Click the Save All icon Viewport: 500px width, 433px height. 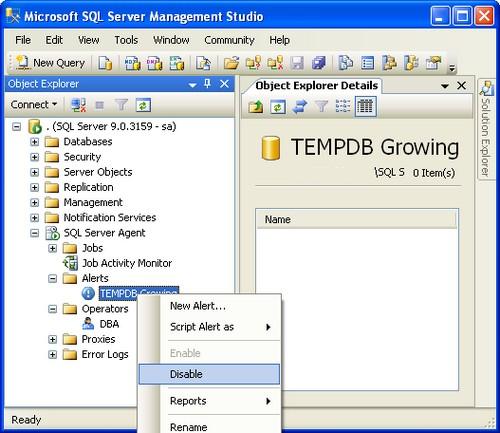319,63
